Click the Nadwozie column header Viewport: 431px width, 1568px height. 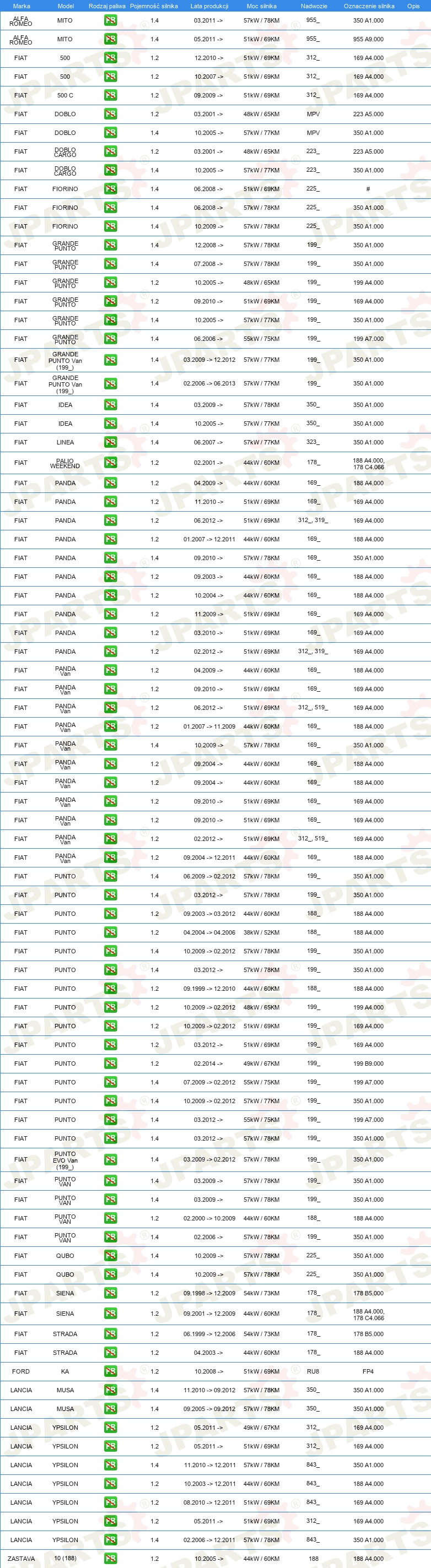[x=314, y=6]
